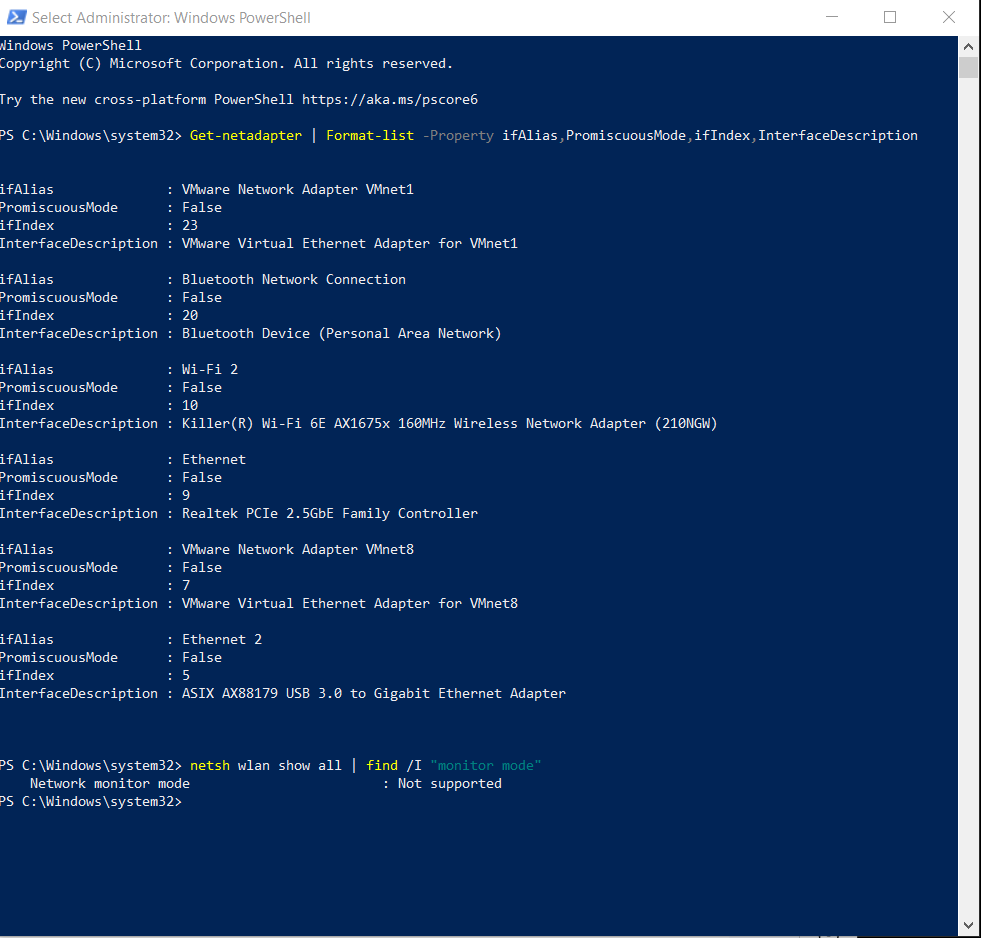Image resolution: width=981 pixels, height=938 pixels.
Task: Click the 'Get-netadapter' command text
Action: click(245, 135)
